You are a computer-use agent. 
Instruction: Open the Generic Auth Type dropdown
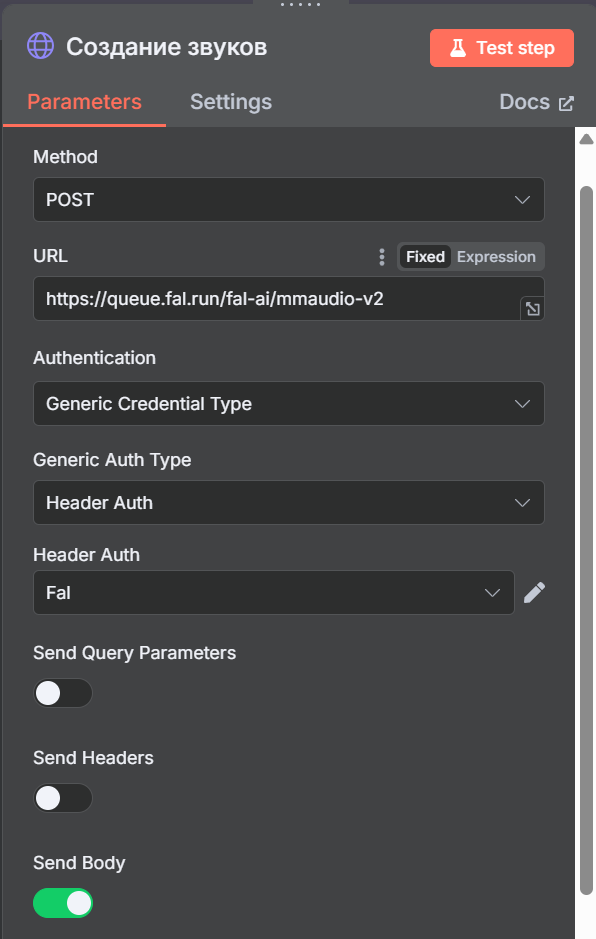pyautogui.click(x=289, y=502)
